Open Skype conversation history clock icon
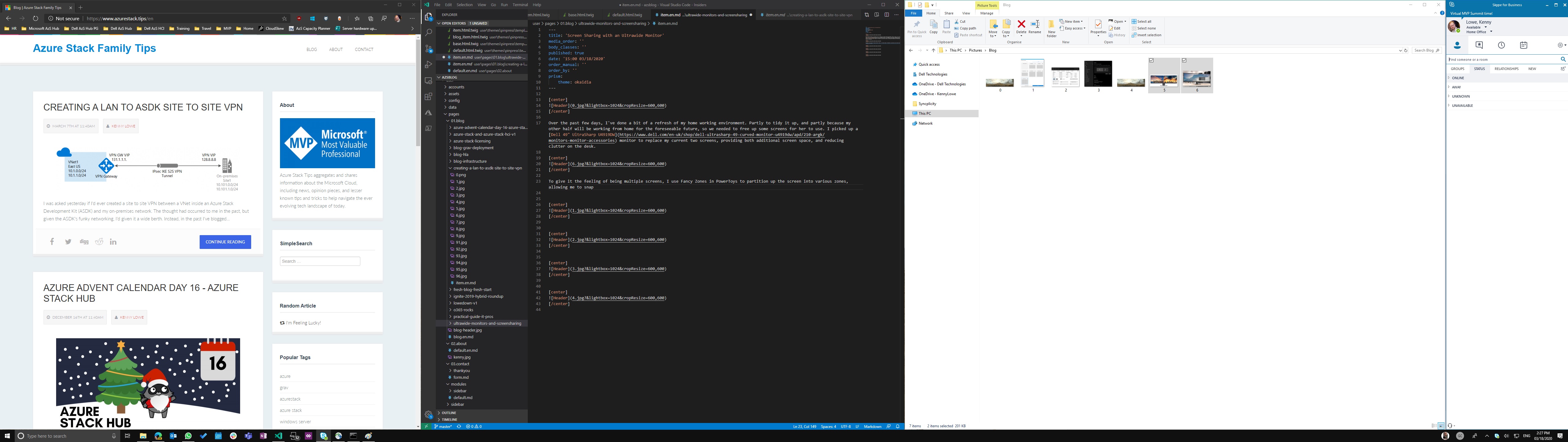The width and height of the screenshot is (1568, 442). (1501, 45)
